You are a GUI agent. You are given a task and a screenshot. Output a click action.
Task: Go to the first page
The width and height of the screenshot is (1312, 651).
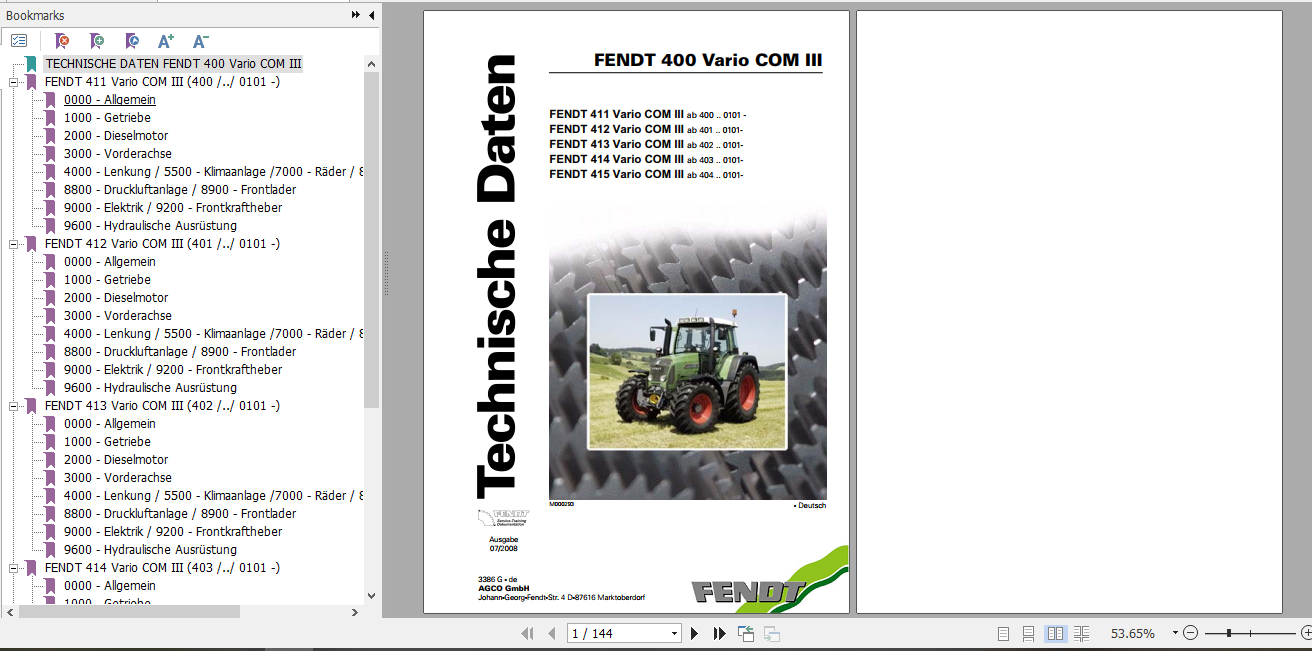tap(527, 633)
